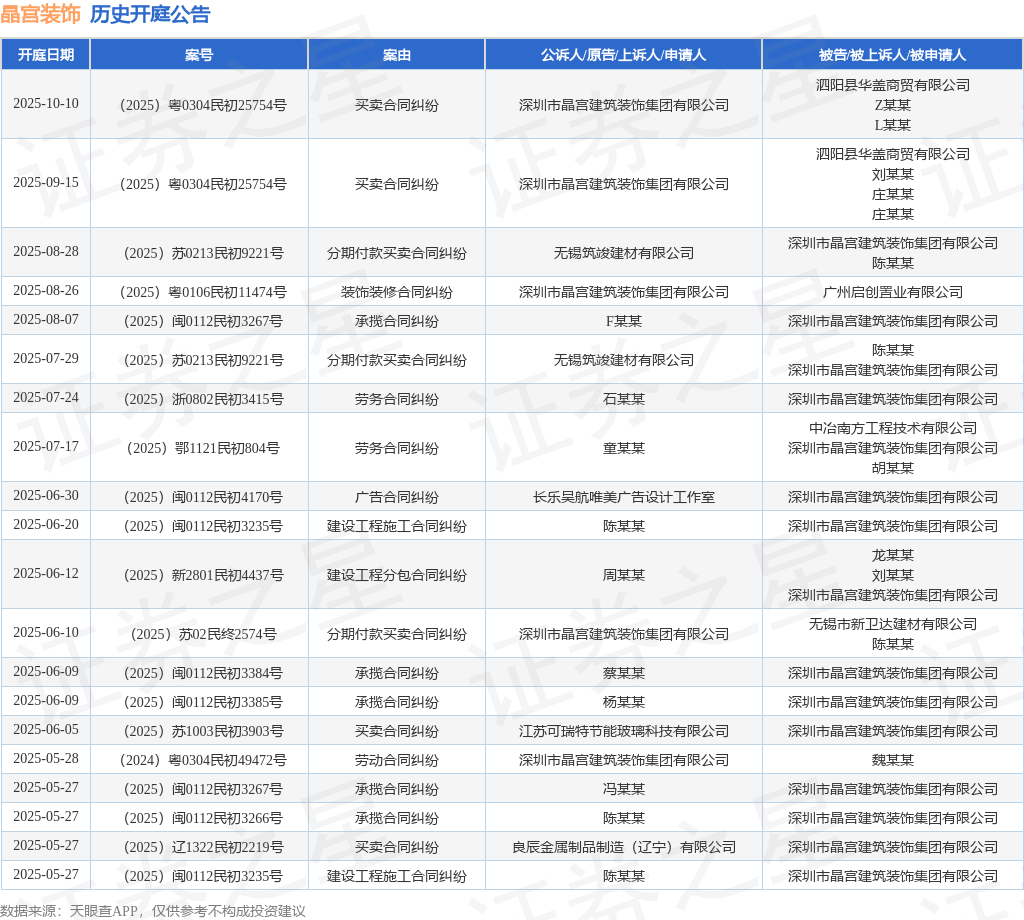The image size is (1024, 920).
Task: Click plaintiff 杨某某
Action: click(x=624, y=702)
